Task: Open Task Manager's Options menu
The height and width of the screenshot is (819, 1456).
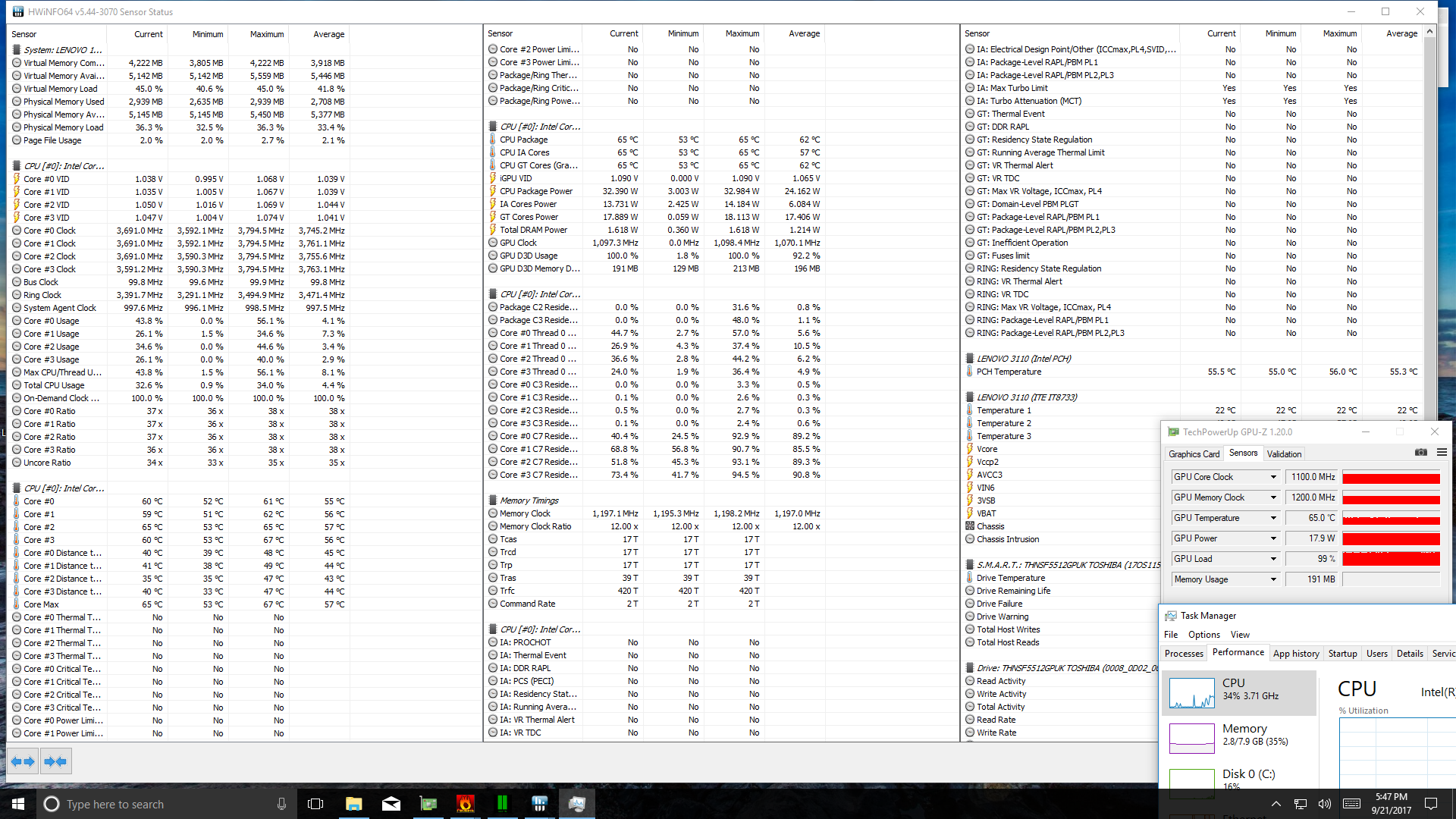Action: [x=1203, y=635]
